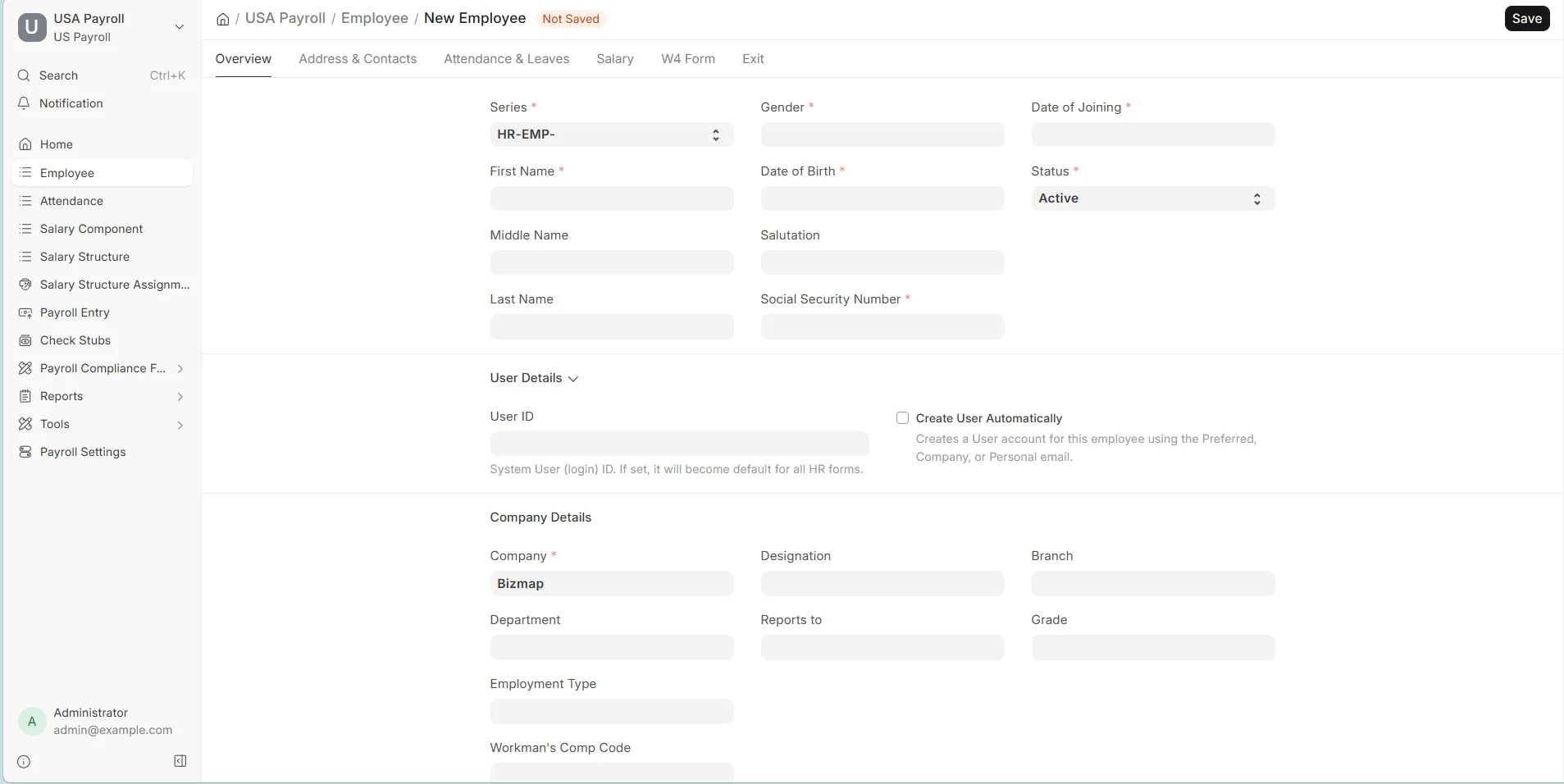The image size is (1564, 784).
Task: Collapse sidebar using the panel toggle icon
Action: [180, 761]
